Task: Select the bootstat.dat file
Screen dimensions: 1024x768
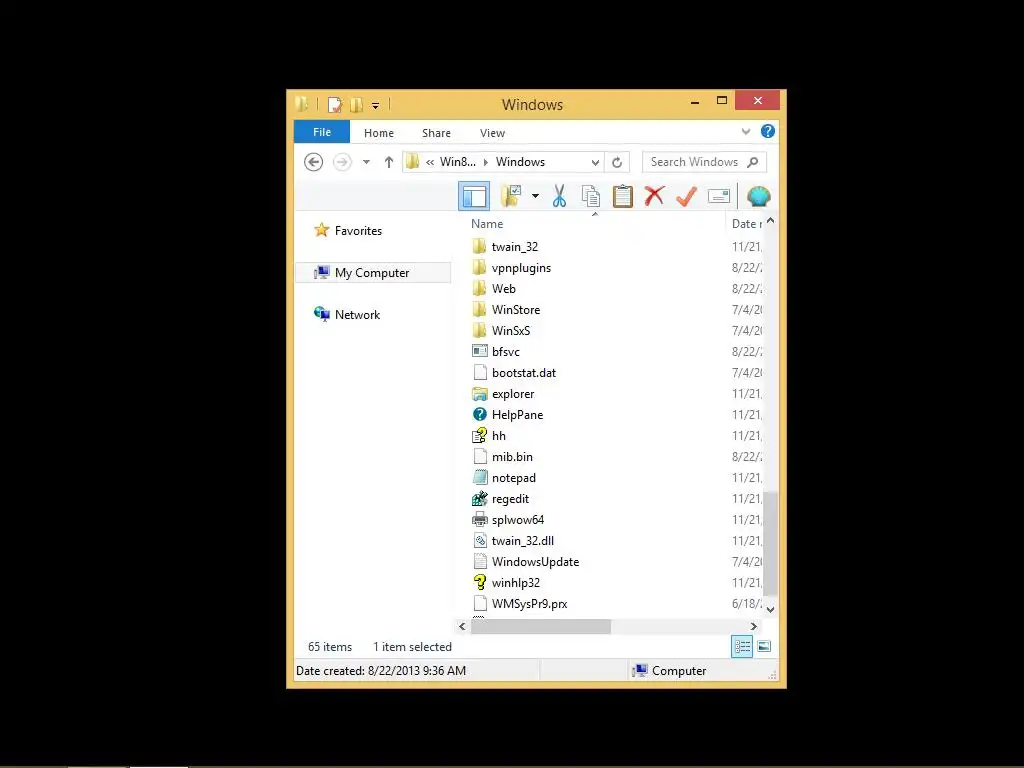Action: [524, 373]
